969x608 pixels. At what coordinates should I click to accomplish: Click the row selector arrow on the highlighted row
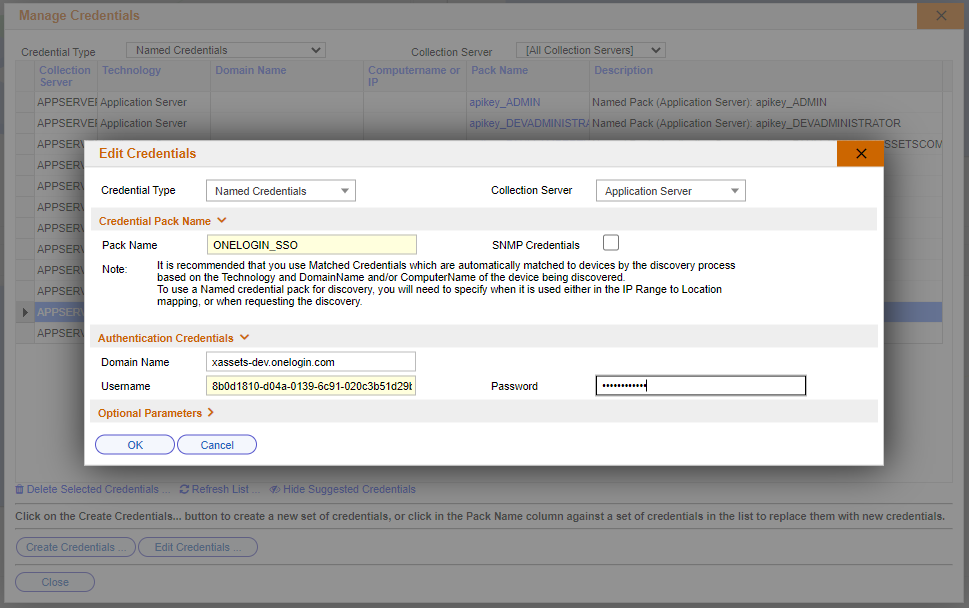24,311
